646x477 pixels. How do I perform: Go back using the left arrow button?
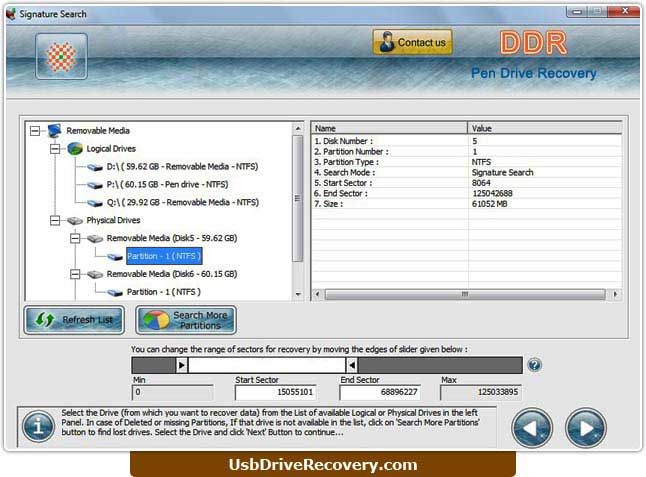pyautogui.click(x=532, y=428)
